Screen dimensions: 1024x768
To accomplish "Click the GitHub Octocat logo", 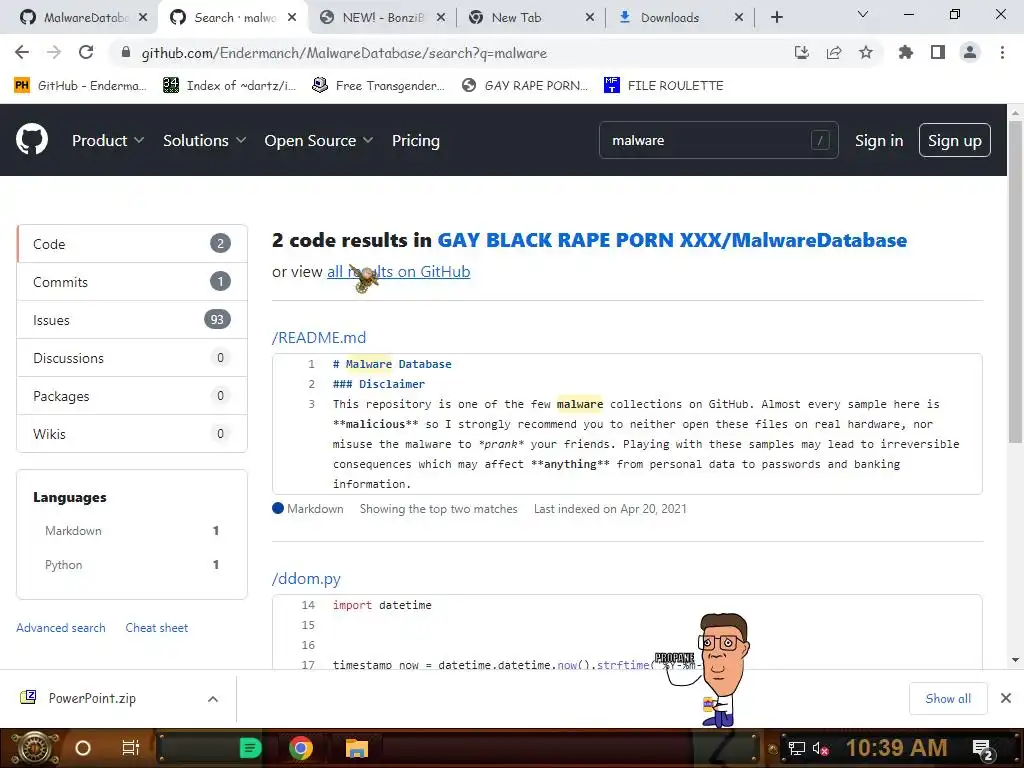I will [x=31, y=140].
